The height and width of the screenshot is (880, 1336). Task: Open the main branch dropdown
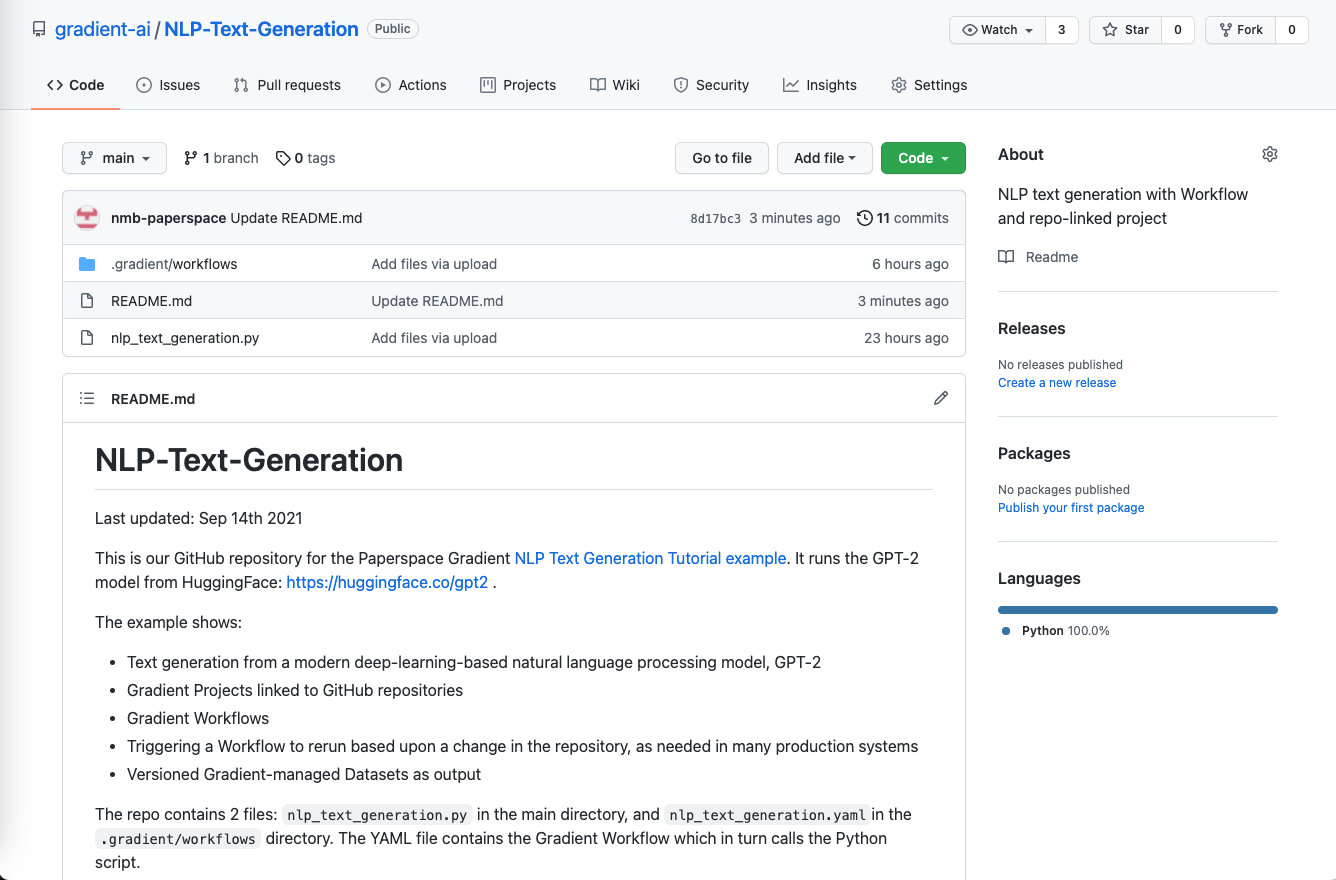click(x=115, y=158)
